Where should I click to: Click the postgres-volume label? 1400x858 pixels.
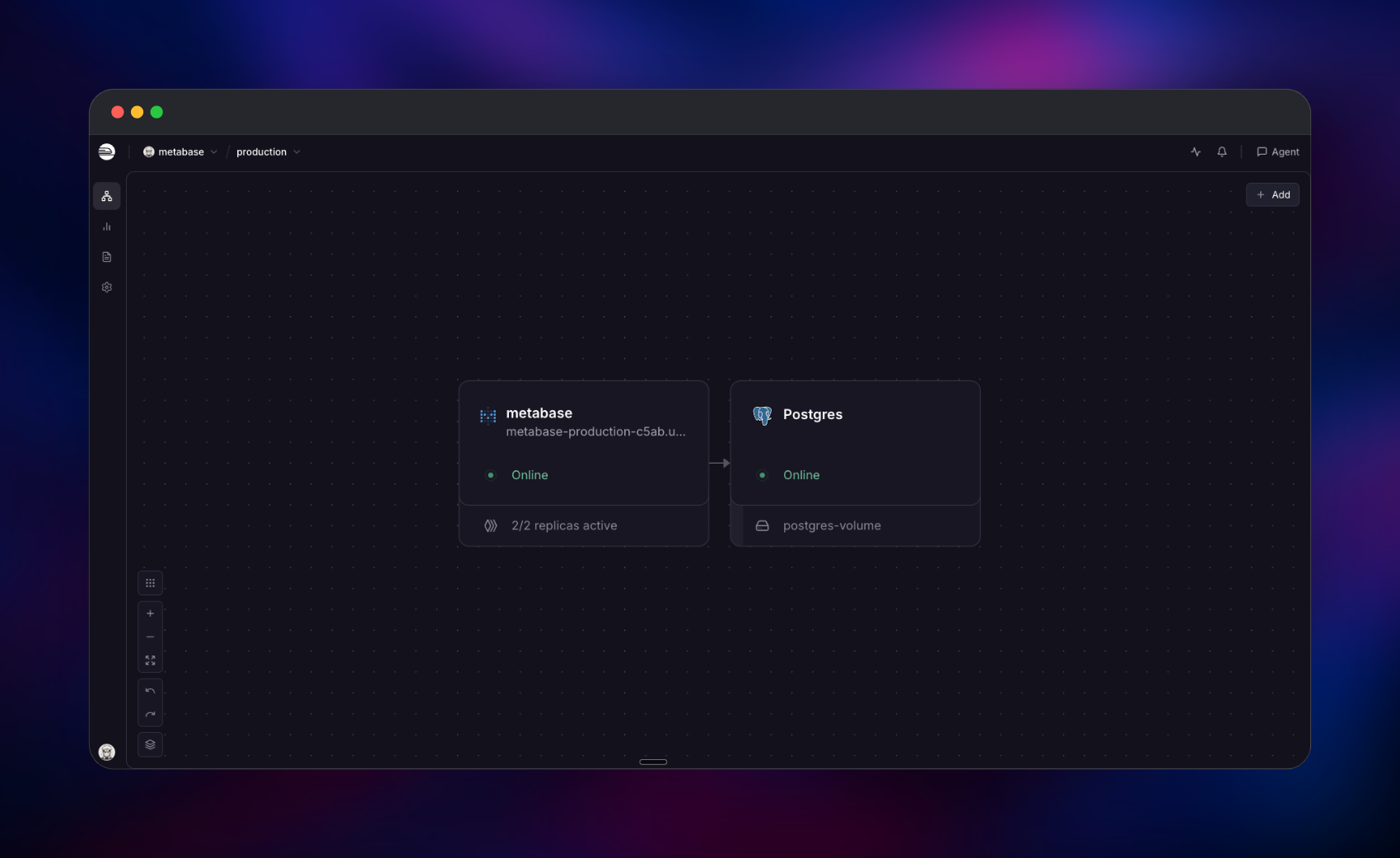832,525
